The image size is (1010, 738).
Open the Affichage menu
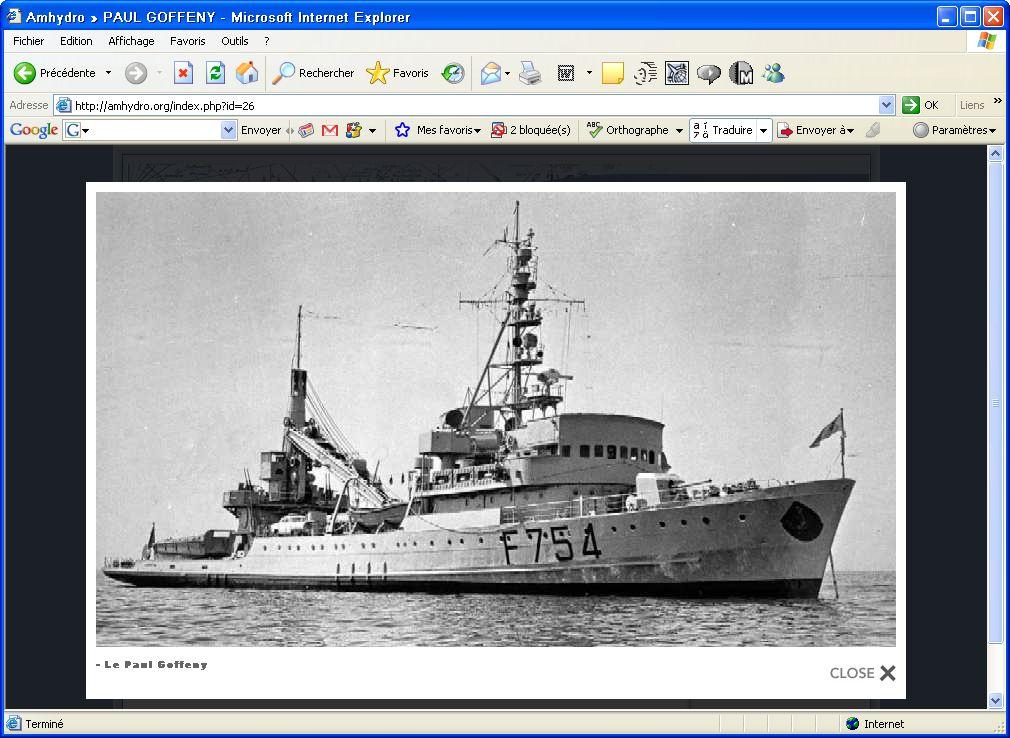pos(131,41)
